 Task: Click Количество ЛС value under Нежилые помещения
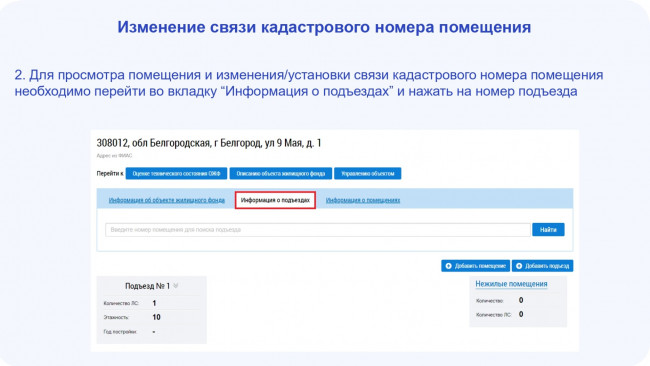[521, 314]
